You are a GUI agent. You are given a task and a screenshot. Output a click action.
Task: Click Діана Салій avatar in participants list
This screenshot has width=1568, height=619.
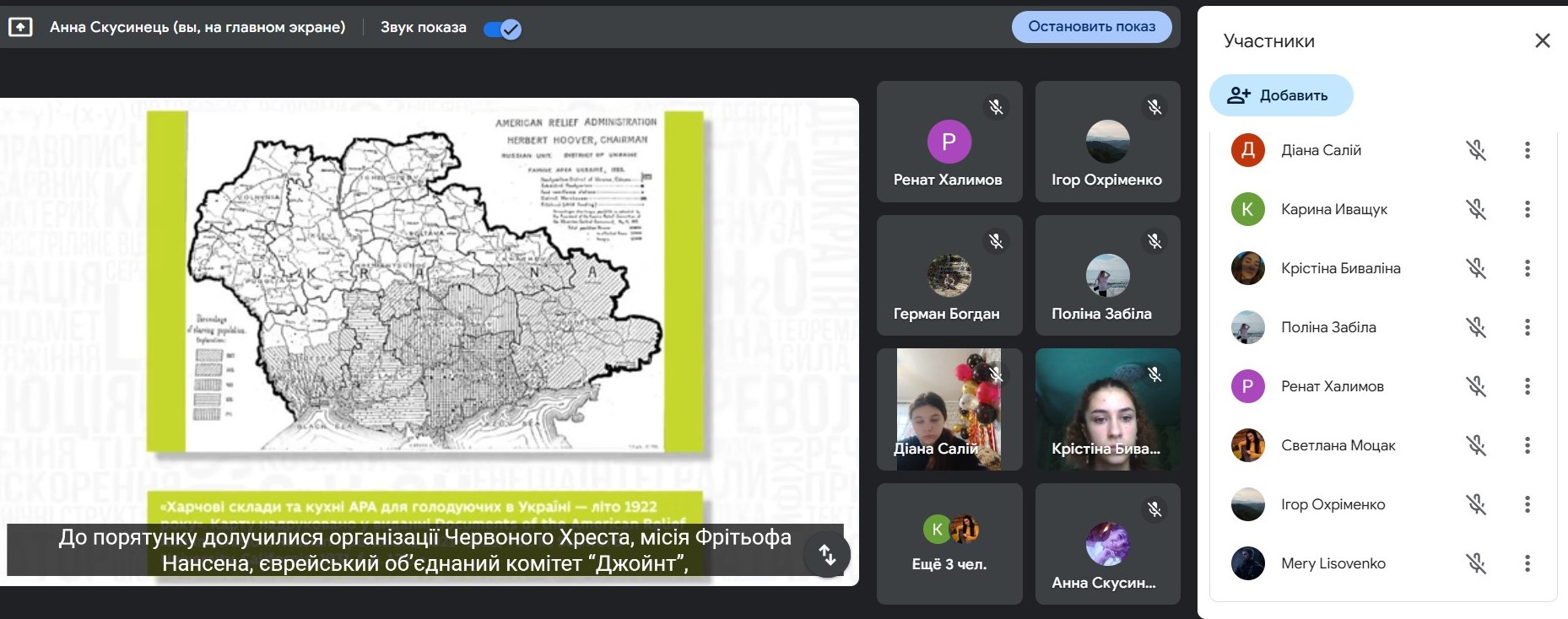point(1247,150)
